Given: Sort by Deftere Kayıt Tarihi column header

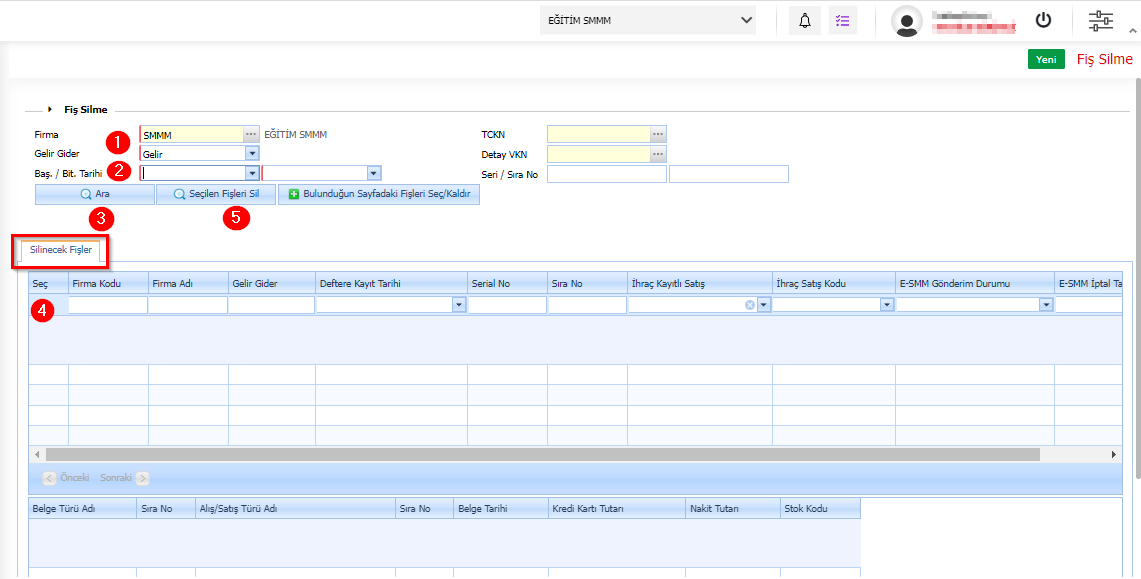Looking at the screenshot, I should coord(391,283).
